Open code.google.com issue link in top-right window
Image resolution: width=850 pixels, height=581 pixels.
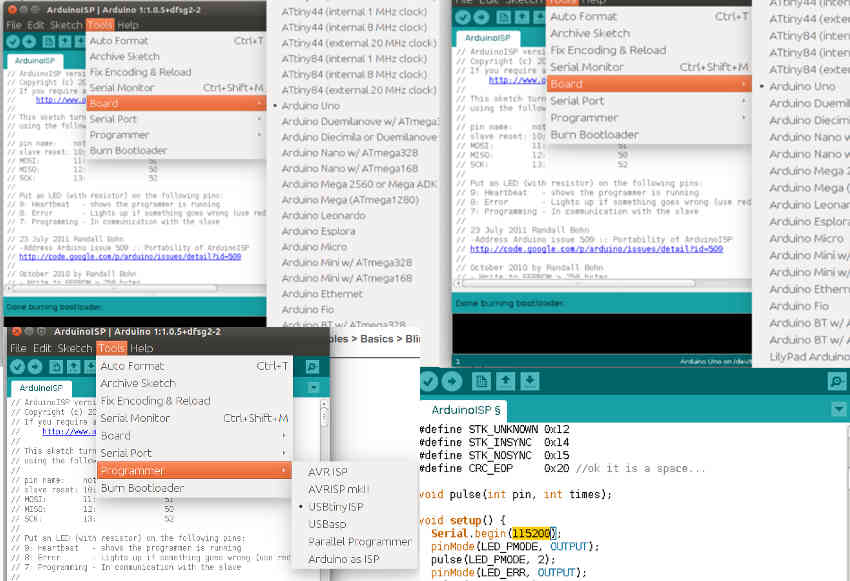click(x=596, y=249)
